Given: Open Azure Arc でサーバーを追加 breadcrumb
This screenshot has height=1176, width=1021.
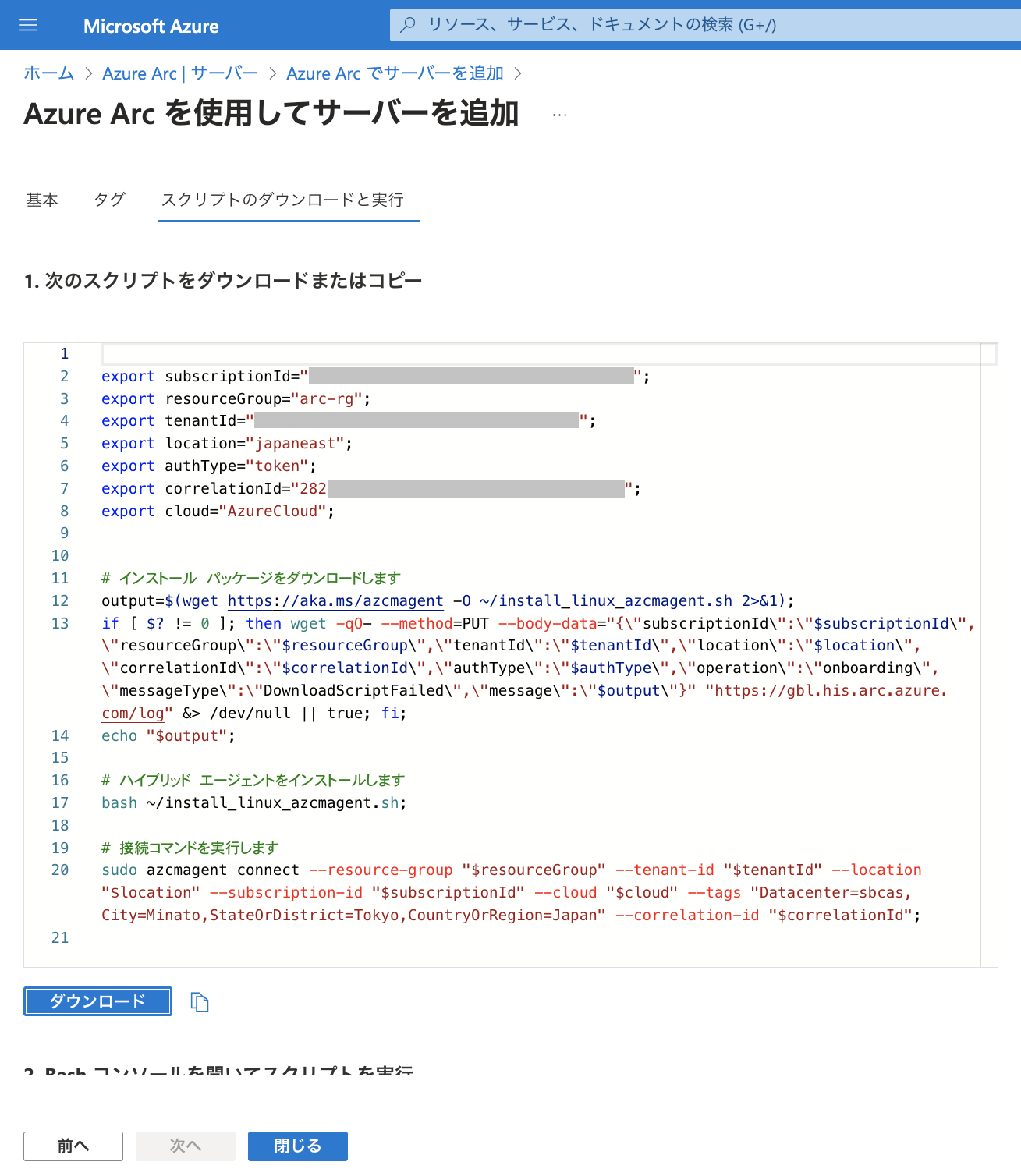Looking at the screenshot, I should click(395, 73).
